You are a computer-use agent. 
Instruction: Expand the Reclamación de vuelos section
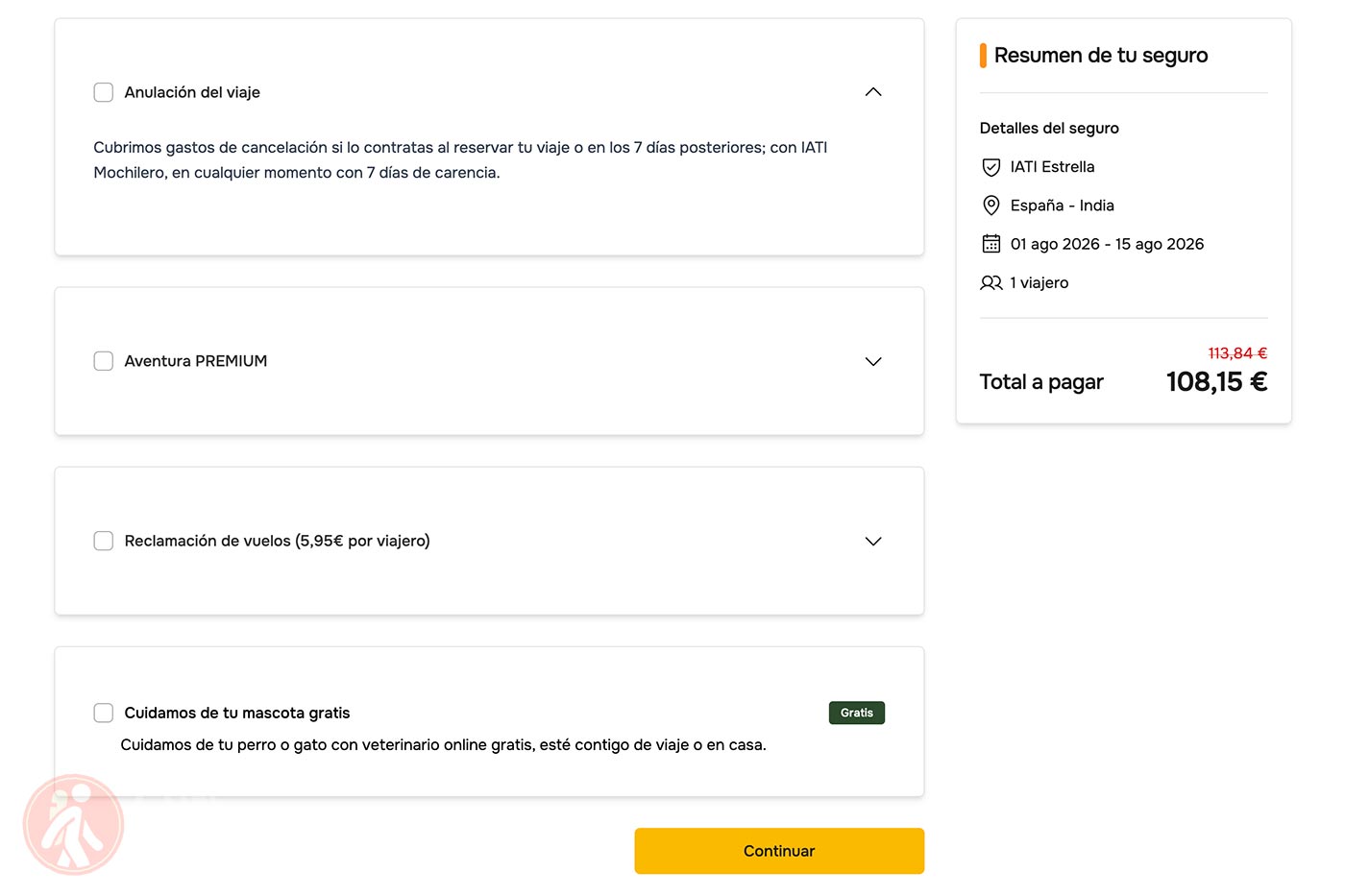(x=872, y=542)
